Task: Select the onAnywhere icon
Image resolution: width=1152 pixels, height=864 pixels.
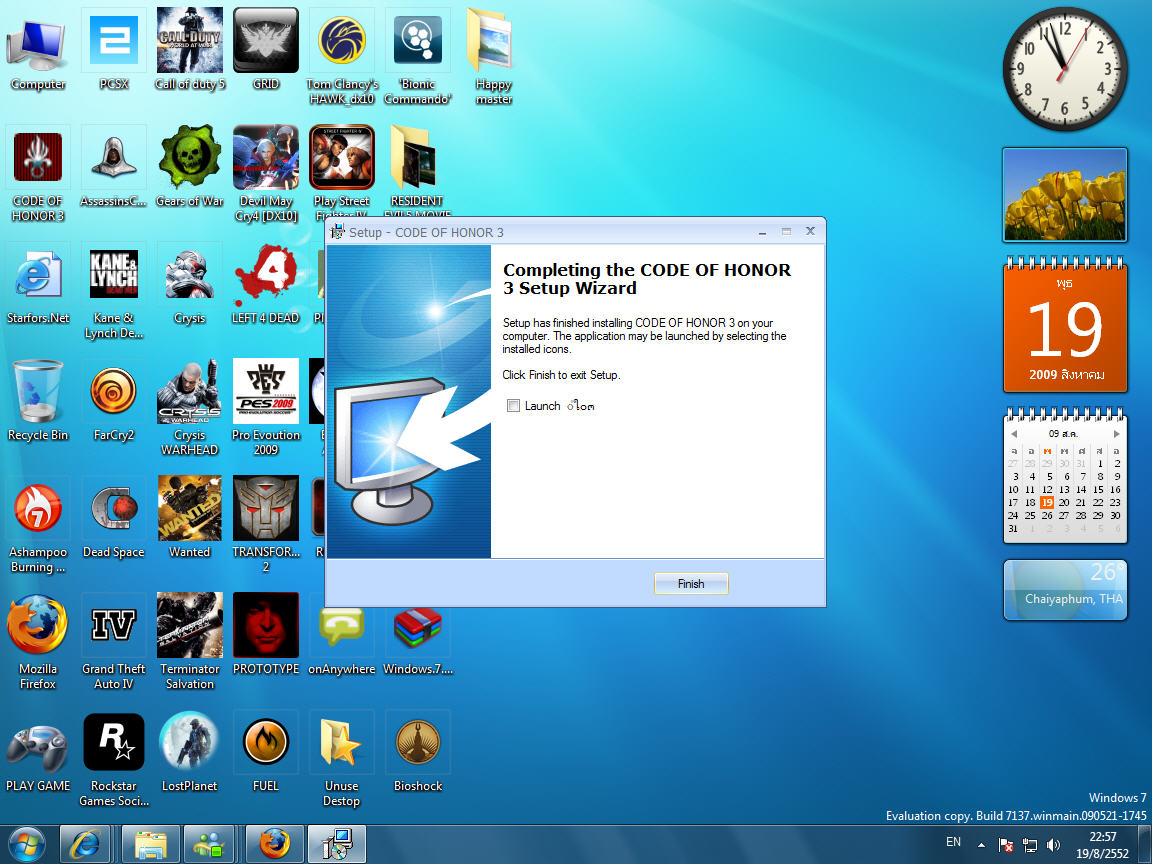Action: coord(342,642)
